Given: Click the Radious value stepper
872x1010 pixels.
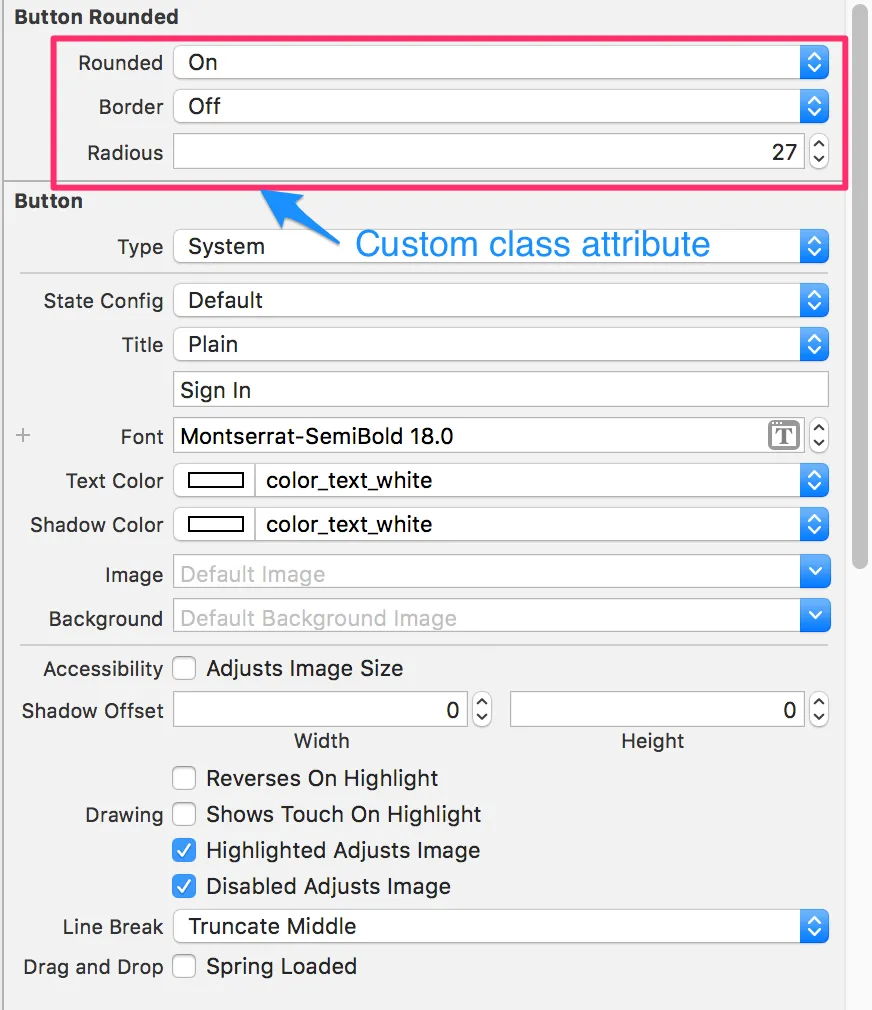Looking at the screenshot, I should point(819,152).
